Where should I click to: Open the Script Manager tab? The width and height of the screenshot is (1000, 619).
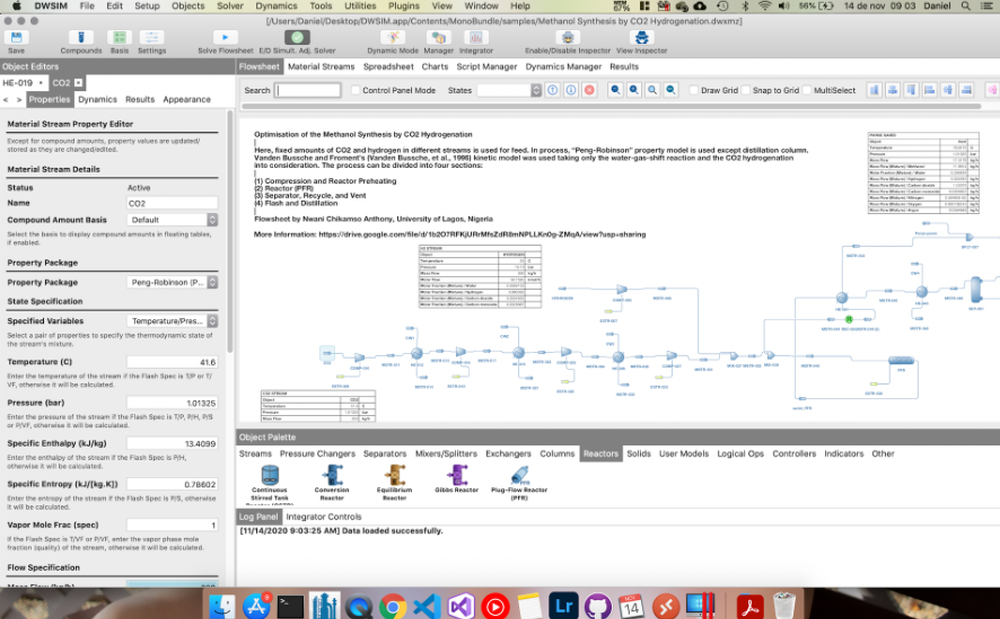coord(487,66)
